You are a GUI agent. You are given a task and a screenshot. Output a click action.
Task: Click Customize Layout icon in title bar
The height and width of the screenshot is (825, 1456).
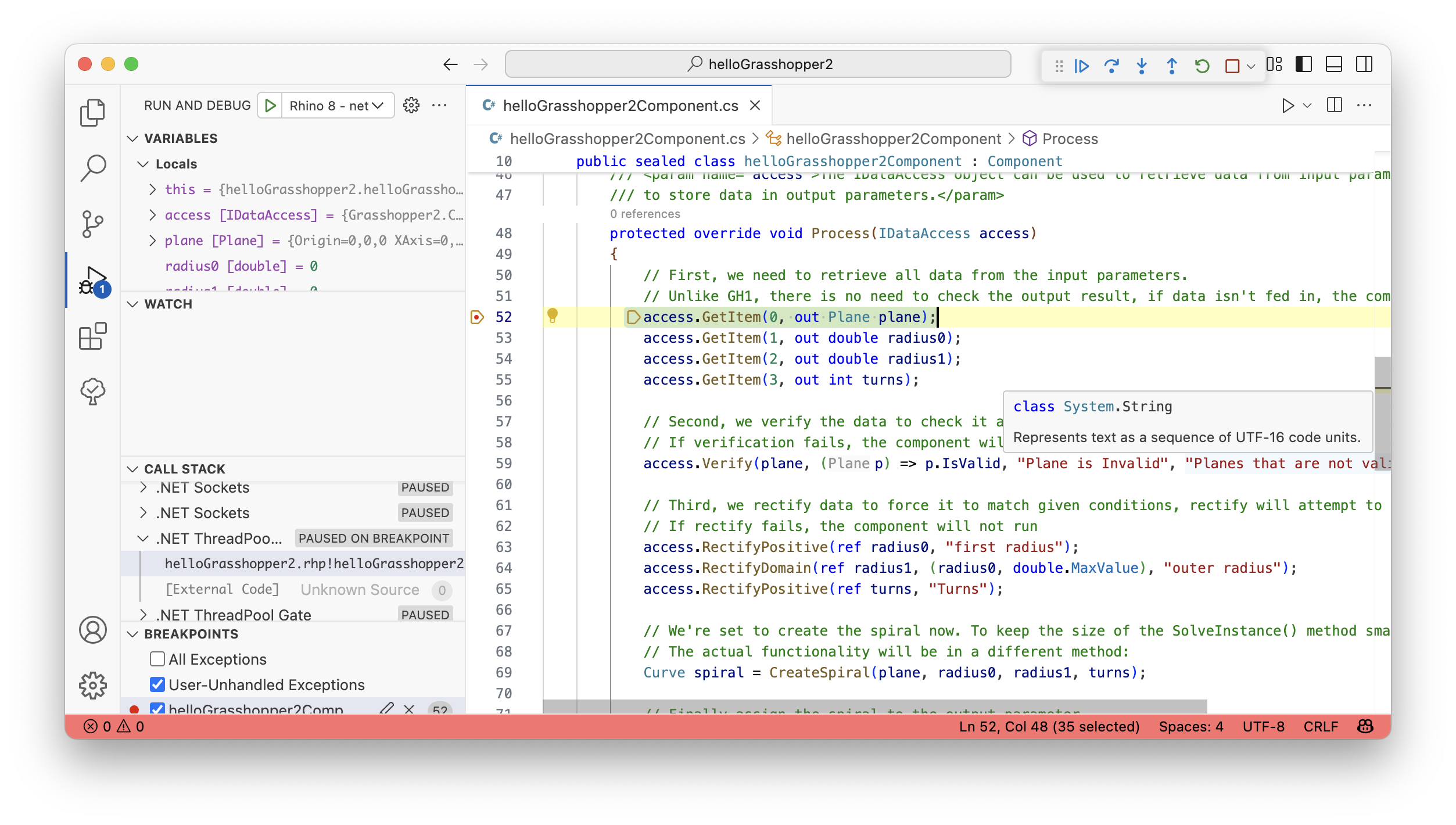pyautogui.click(x=1275, y=64)
